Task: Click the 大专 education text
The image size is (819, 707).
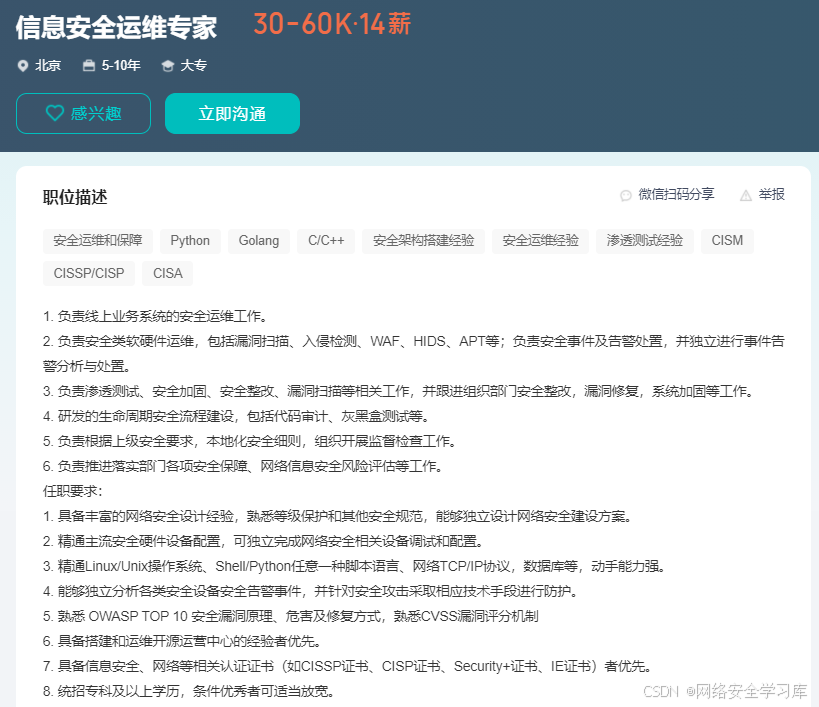Action: point(194,66)
